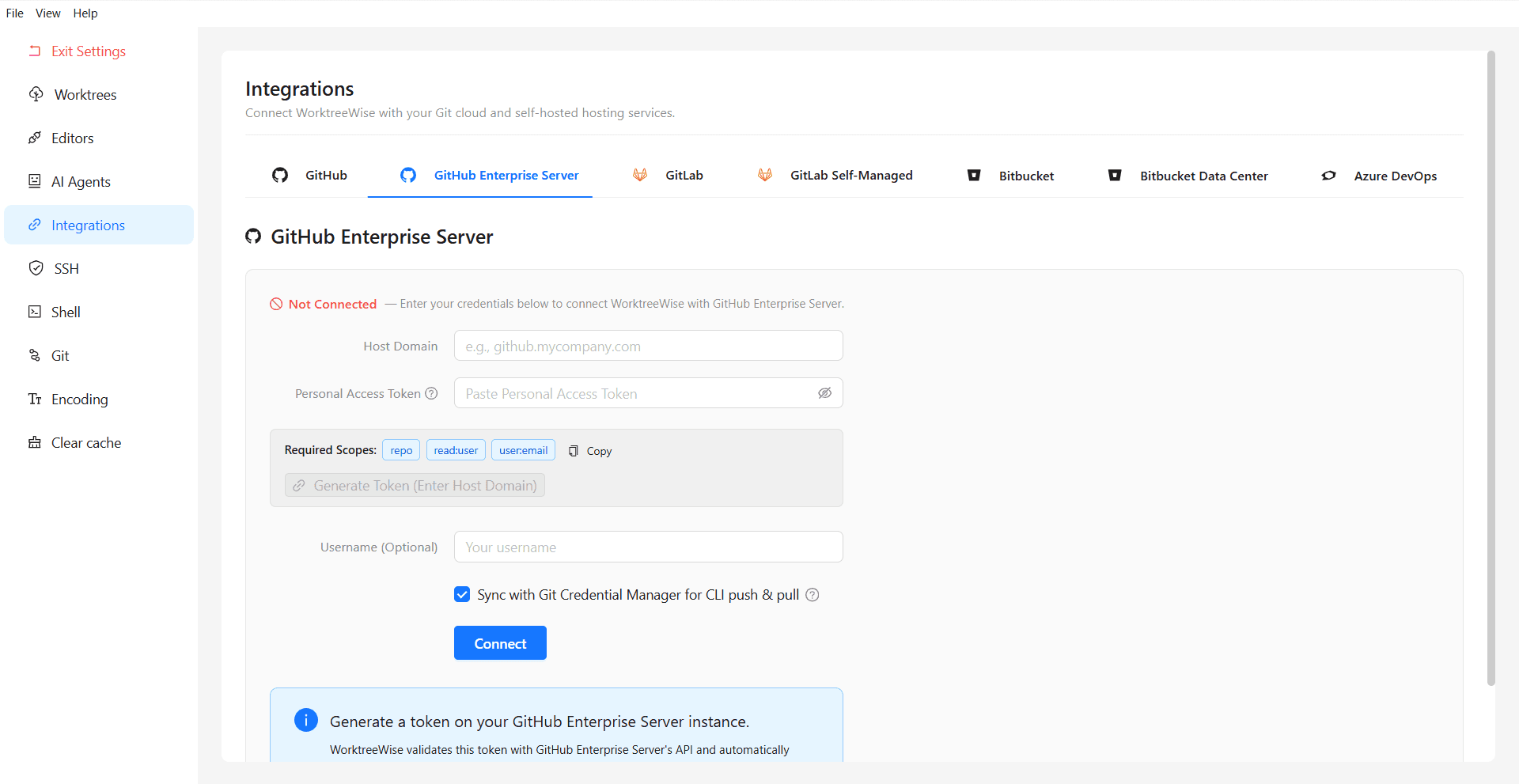This screenshot has height=784, width=1519.
Task: Click the Required Scopes label
Action: [331, 450]
